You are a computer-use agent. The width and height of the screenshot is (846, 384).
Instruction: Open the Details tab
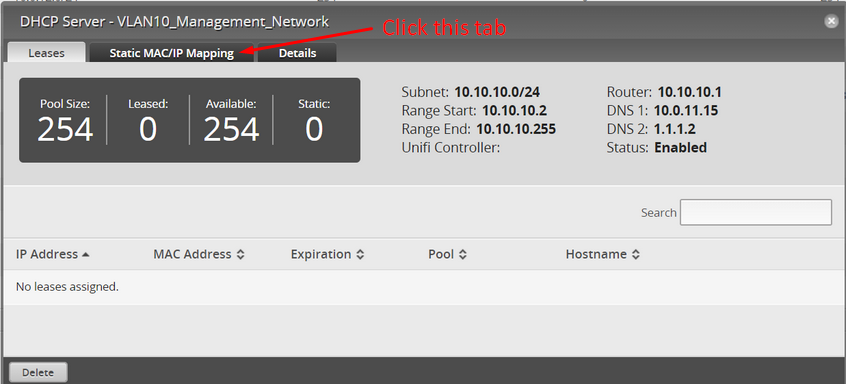coord(297,53)
